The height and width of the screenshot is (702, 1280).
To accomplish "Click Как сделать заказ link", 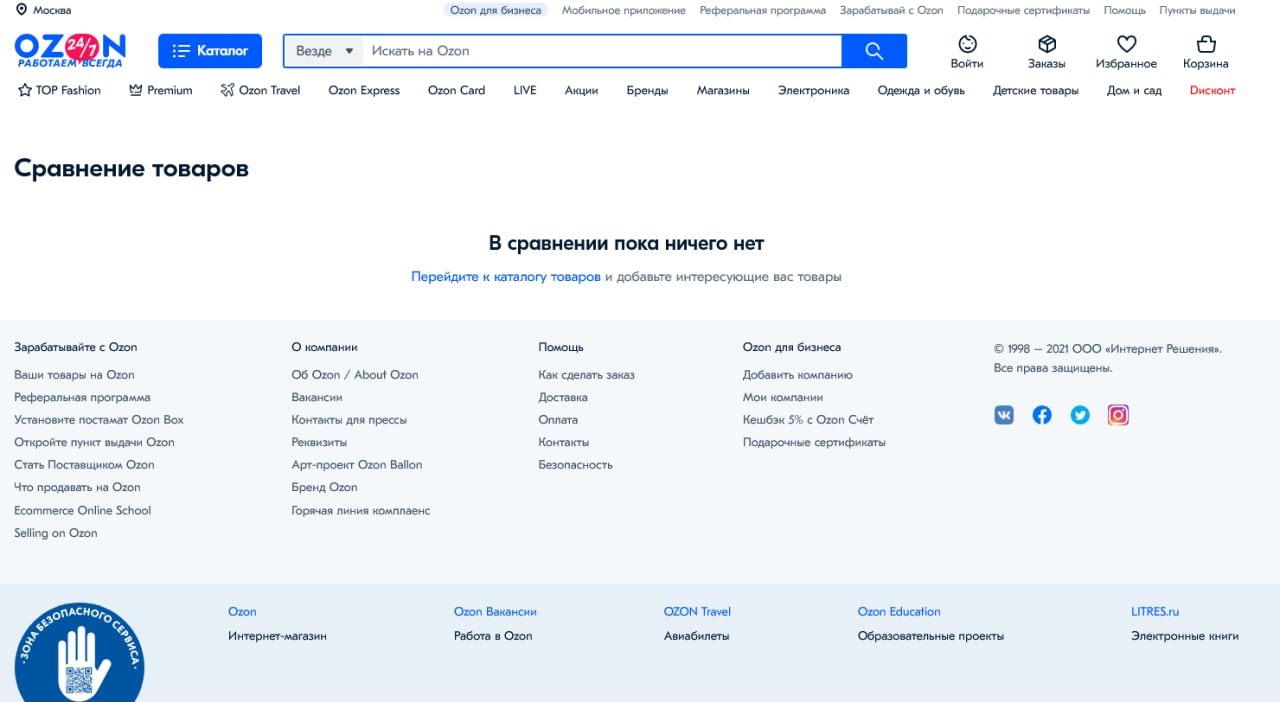I will pyautogui.click(x=586, y=375).
